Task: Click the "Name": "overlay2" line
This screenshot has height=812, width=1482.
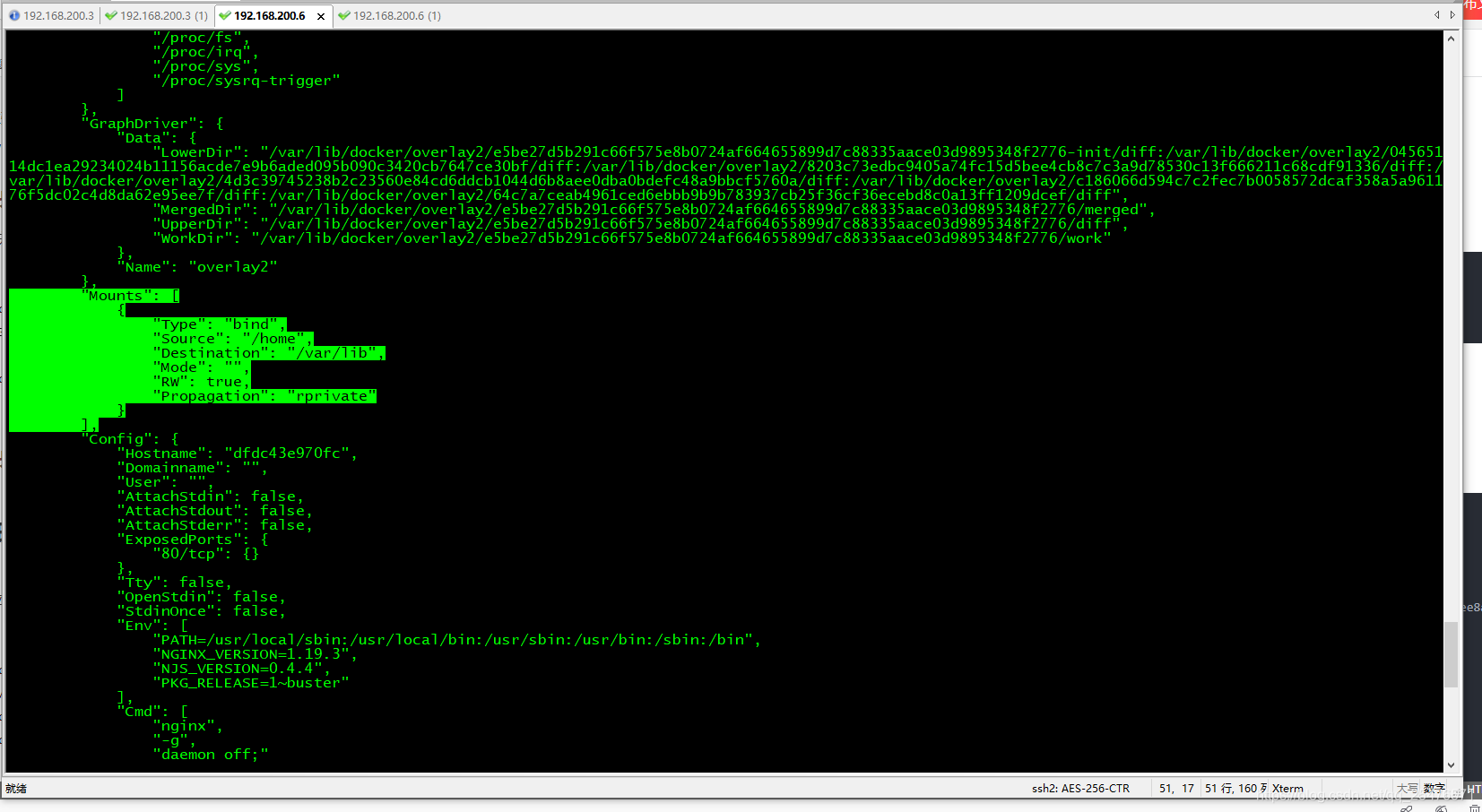Action: pos(197,267)
